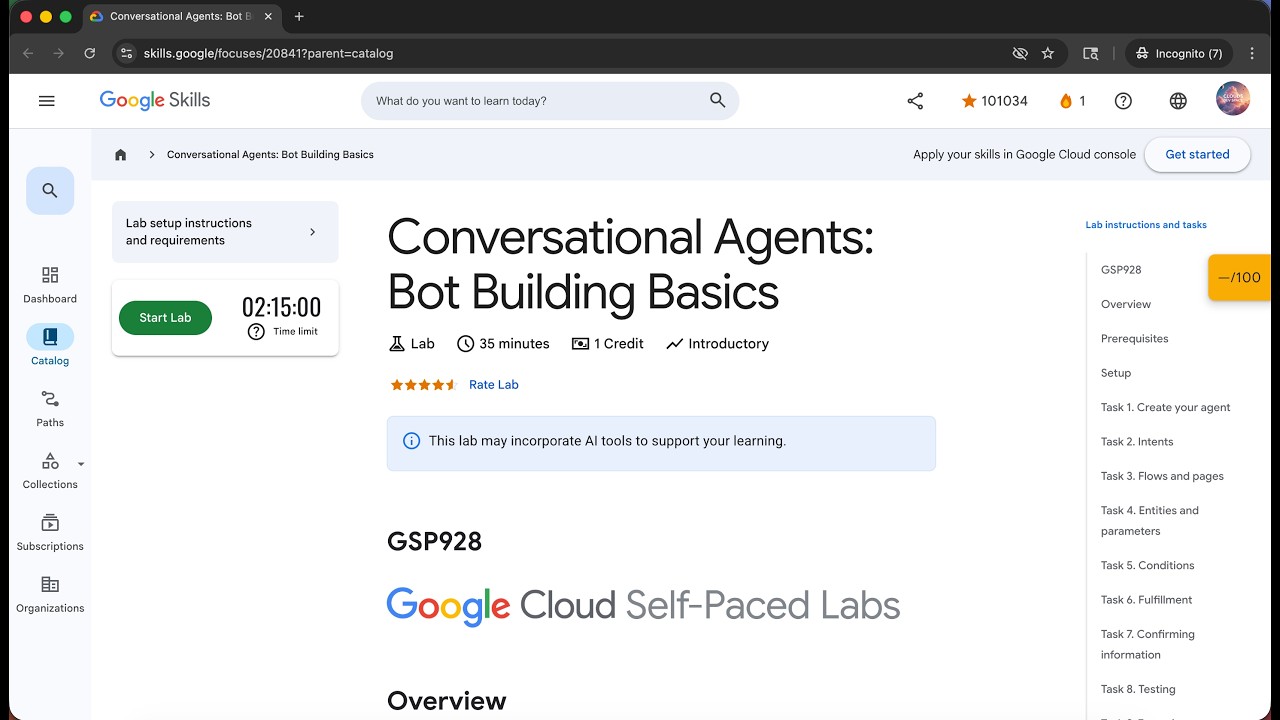Jump to Prerequisites in the outline
The image size is (1280, 720).
pyautogui.click(x=1135, y=339)
